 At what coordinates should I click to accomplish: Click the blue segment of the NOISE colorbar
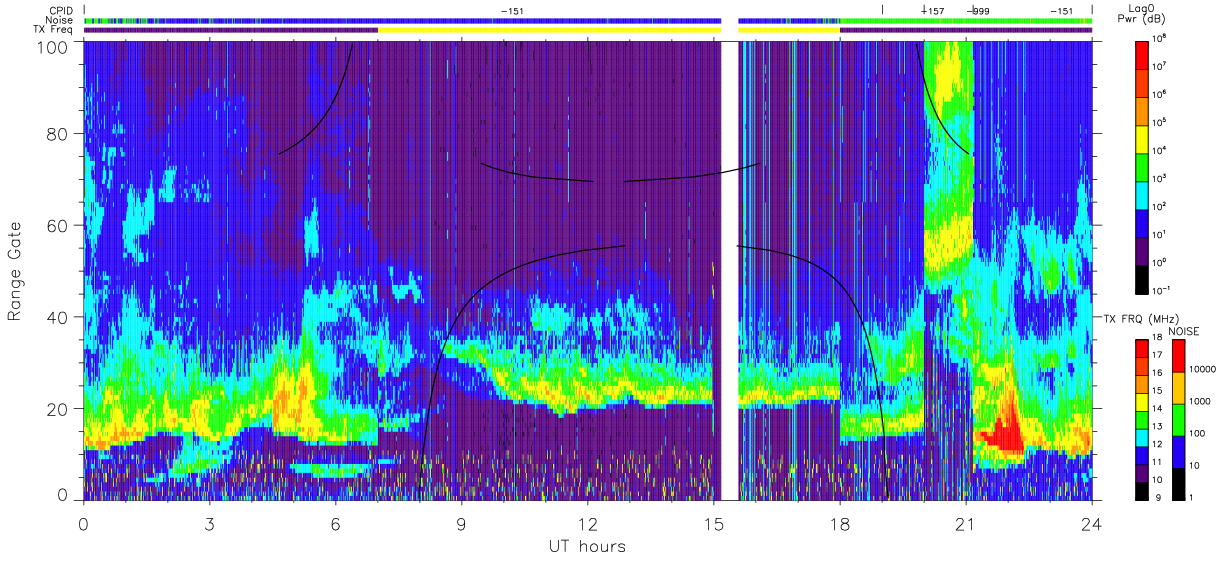(1179, 453)
